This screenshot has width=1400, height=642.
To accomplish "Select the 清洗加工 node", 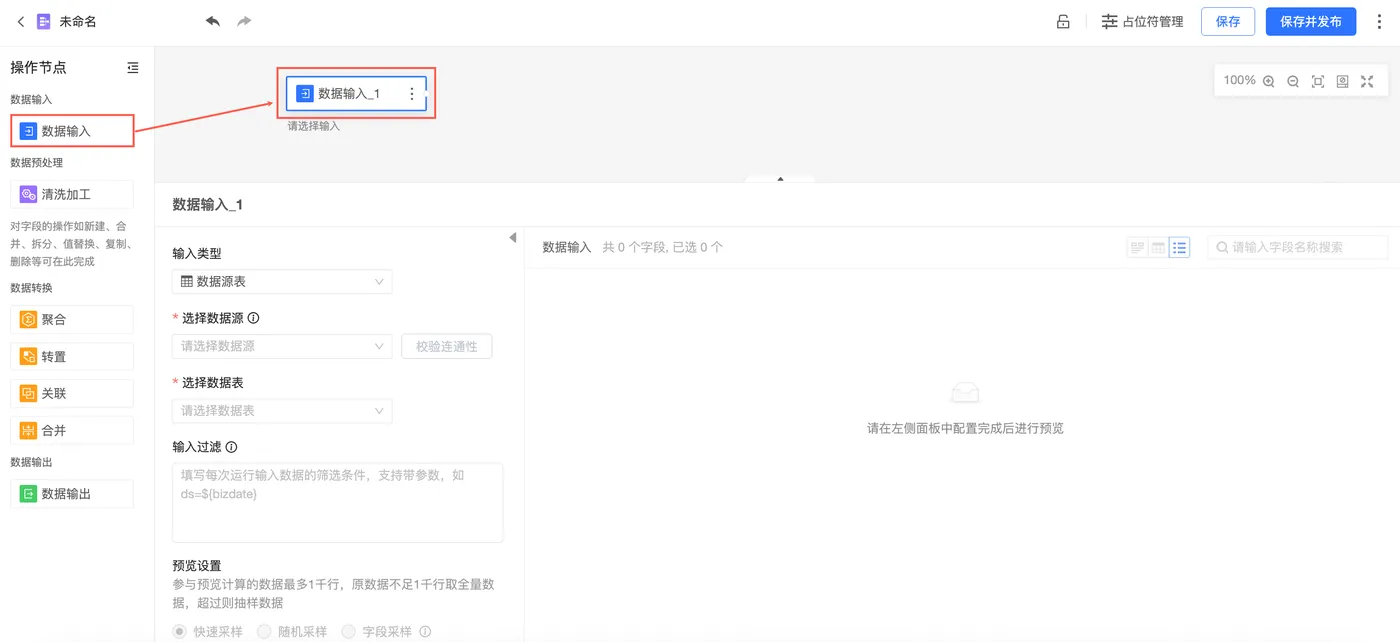I will [72, 194].
